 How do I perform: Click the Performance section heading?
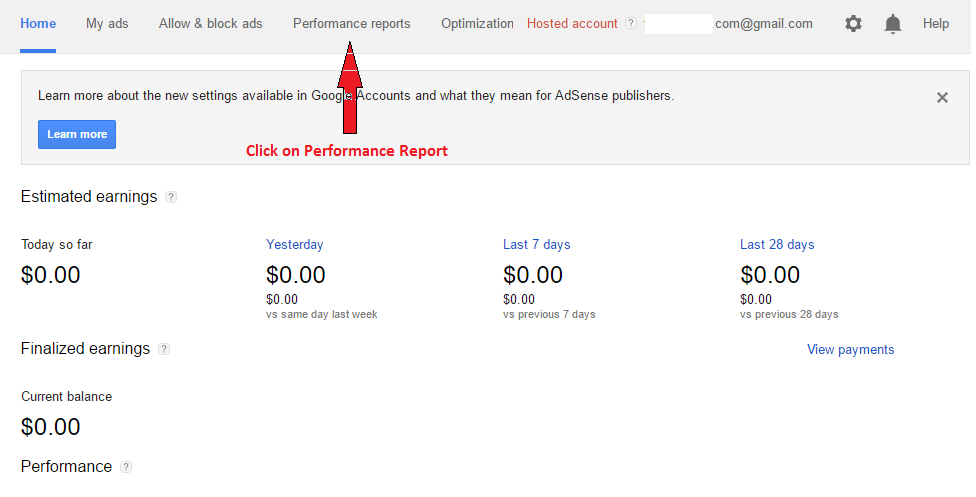click(x=67, y=466)
